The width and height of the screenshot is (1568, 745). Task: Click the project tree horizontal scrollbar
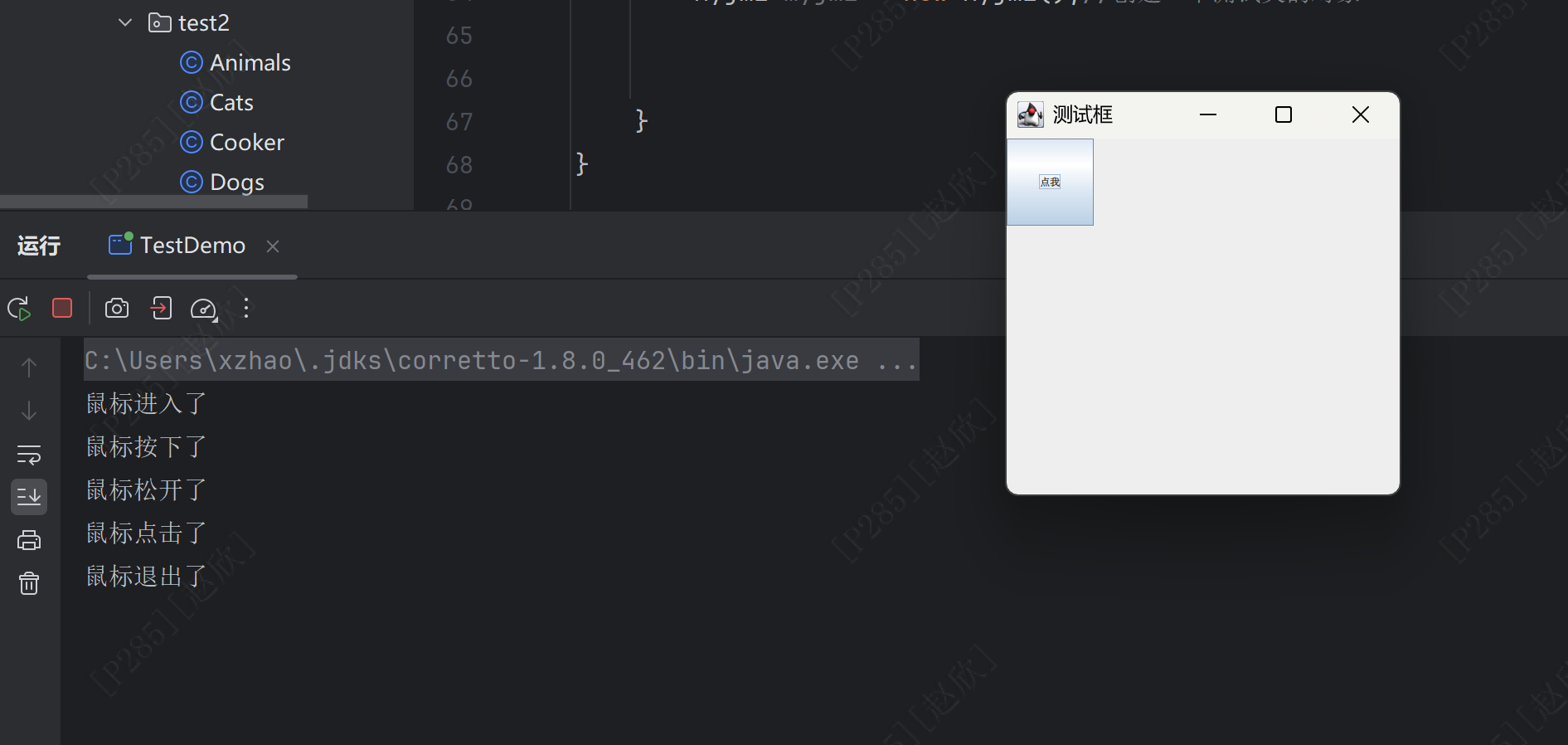point(153,202)
